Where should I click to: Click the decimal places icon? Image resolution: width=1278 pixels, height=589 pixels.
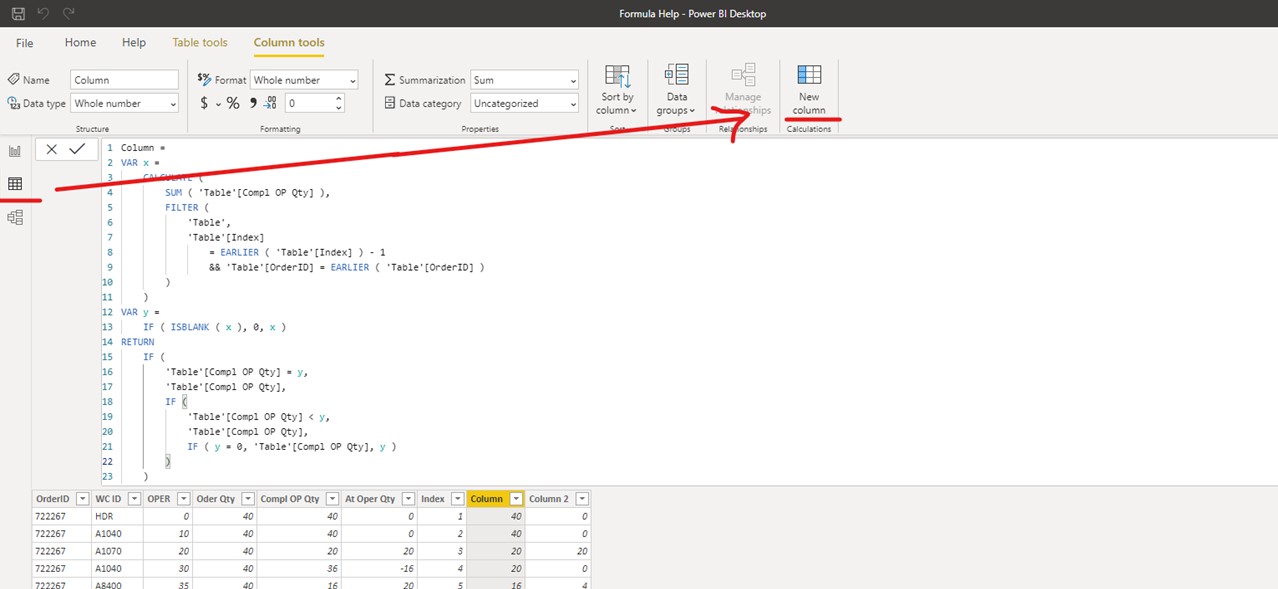[270, 103]
